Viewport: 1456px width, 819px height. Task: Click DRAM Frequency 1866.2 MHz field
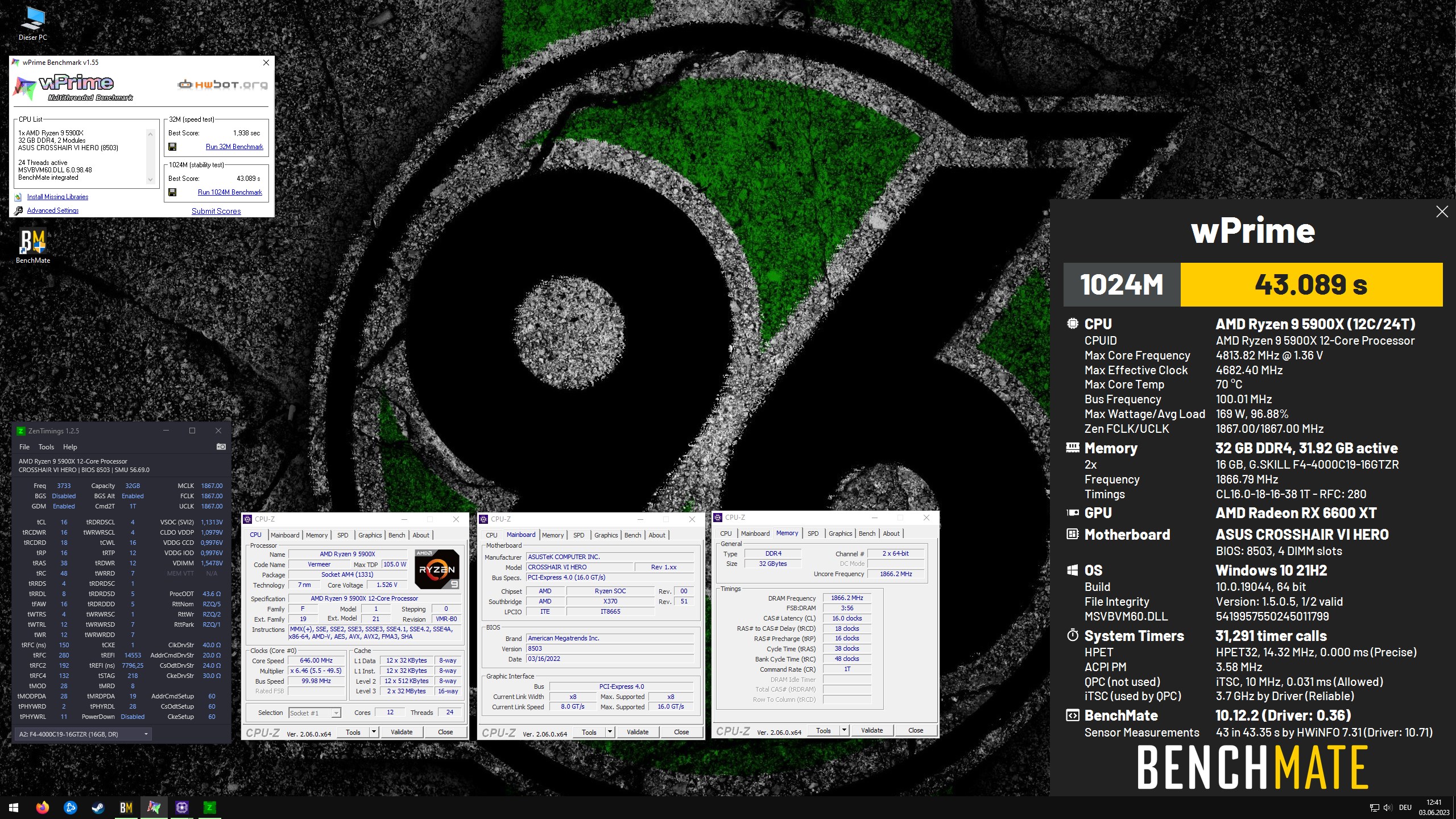847,598
